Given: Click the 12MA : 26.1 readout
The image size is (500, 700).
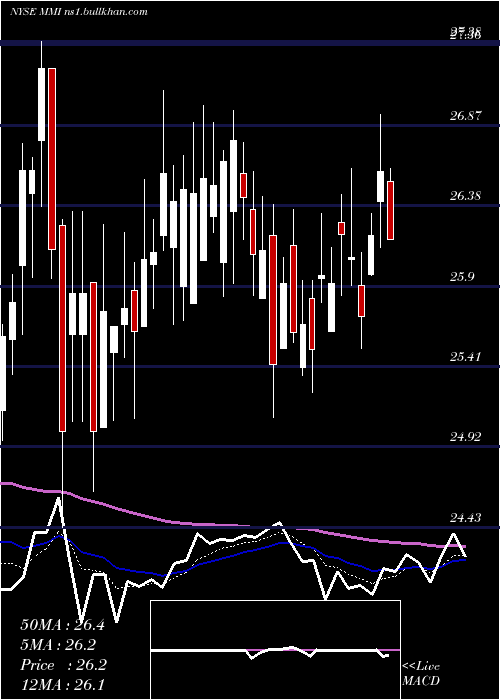Looking at the screenshot, I should [x=62, y=685].
